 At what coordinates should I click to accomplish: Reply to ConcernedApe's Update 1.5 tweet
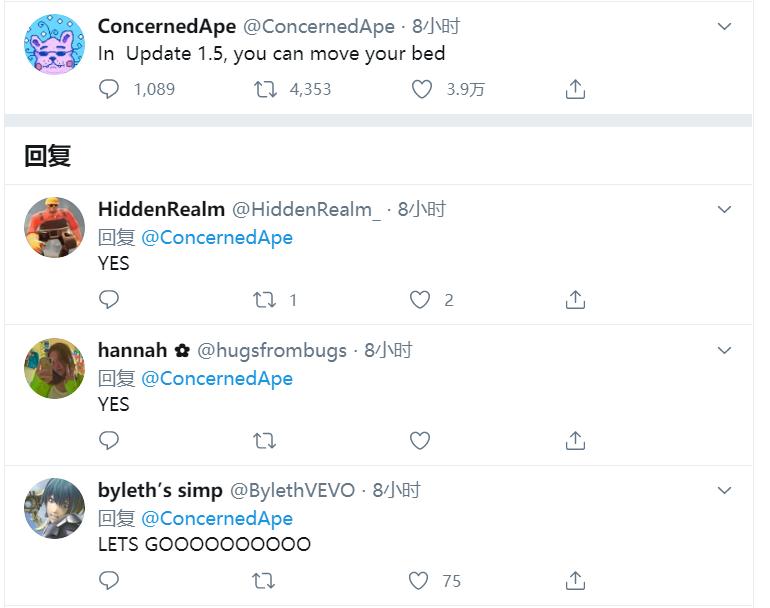point(110,89)
